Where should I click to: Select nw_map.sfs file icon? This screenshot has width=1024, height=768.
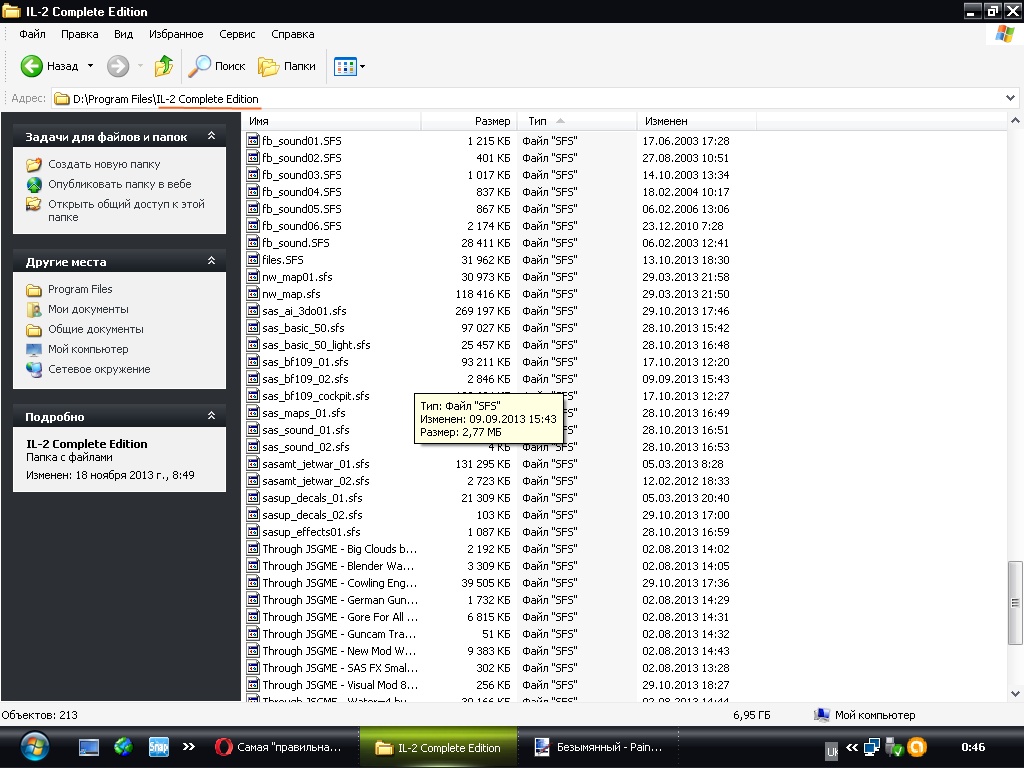pyautogui.click(x=253, y=293)
